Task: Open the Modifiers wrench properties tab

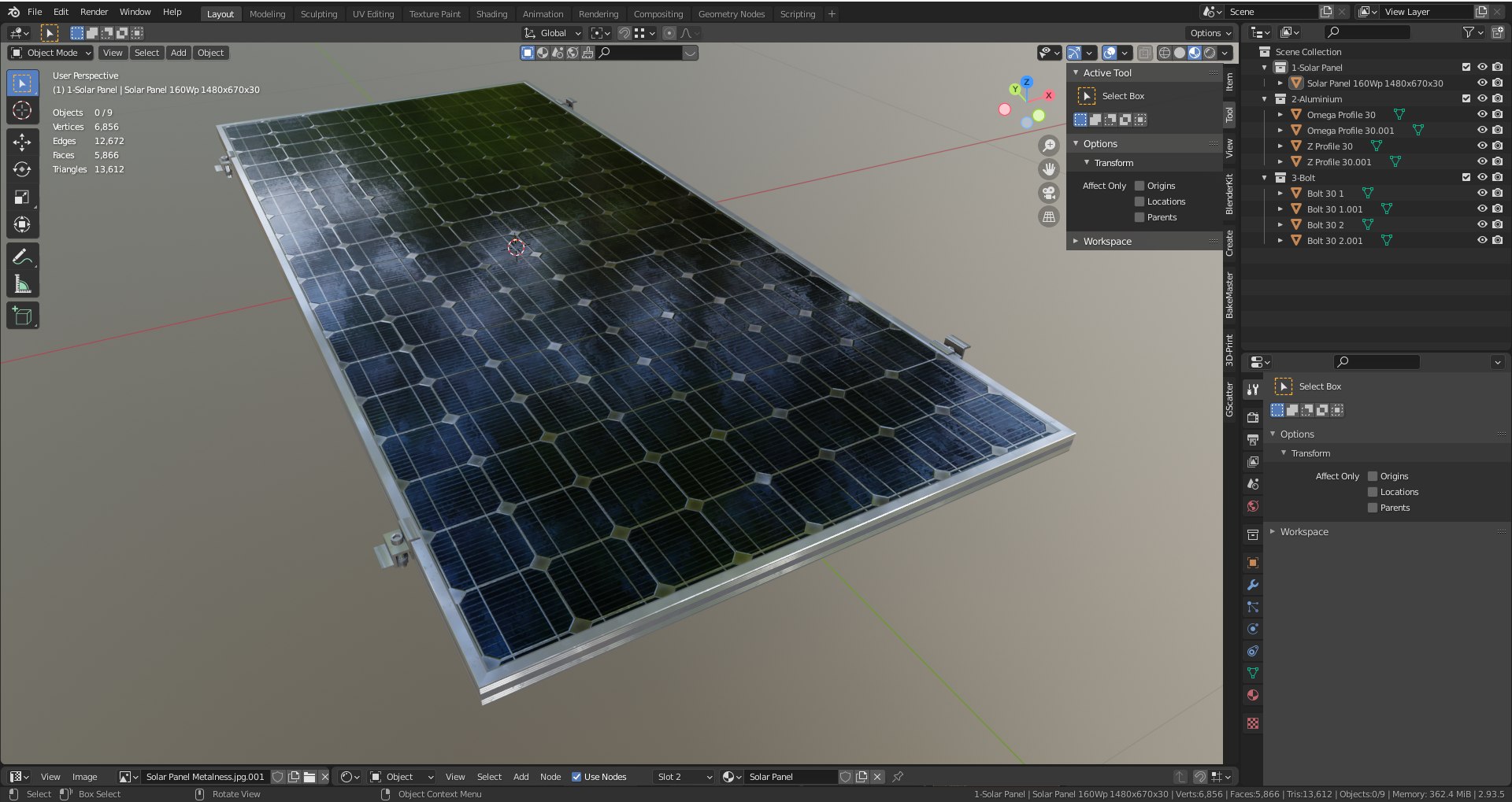Action: pos(1253,585)
